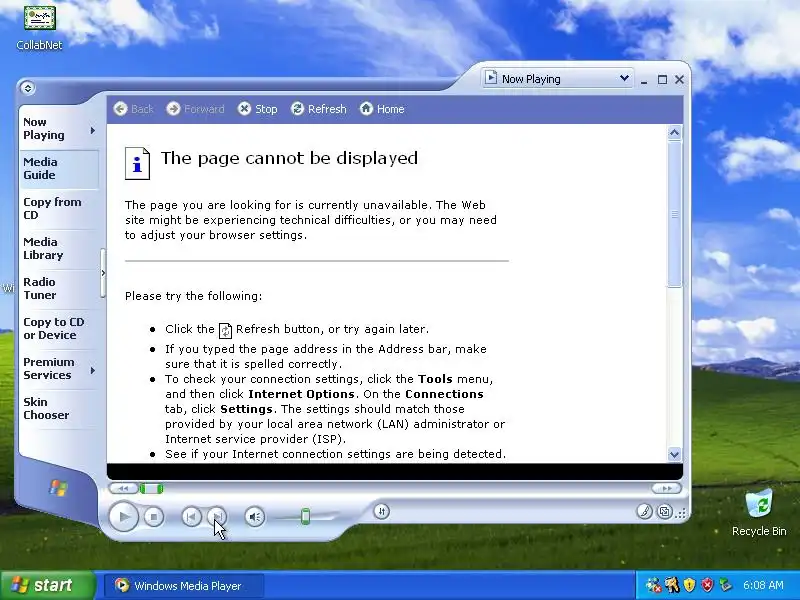The width and height of the screenshot is (800, 600).
Task: Toggle the menu bar with the round top-left button
Action: tap(28, 88)
